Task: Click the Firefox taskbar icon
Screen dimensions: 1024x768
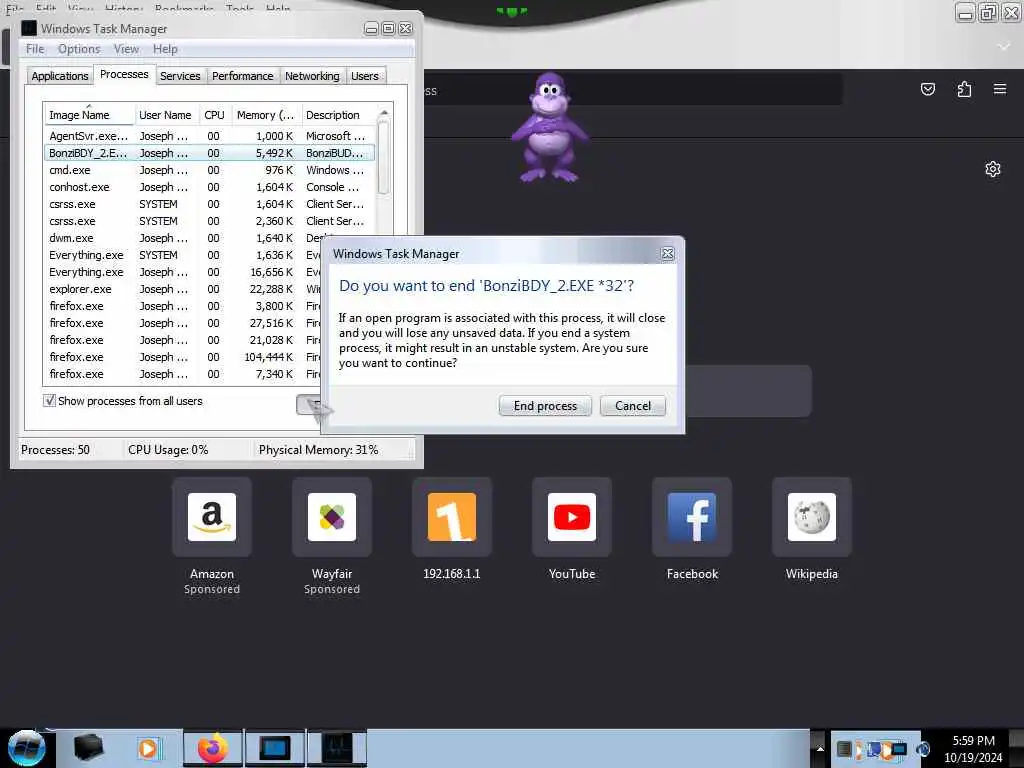Action: tap(212, 748)
